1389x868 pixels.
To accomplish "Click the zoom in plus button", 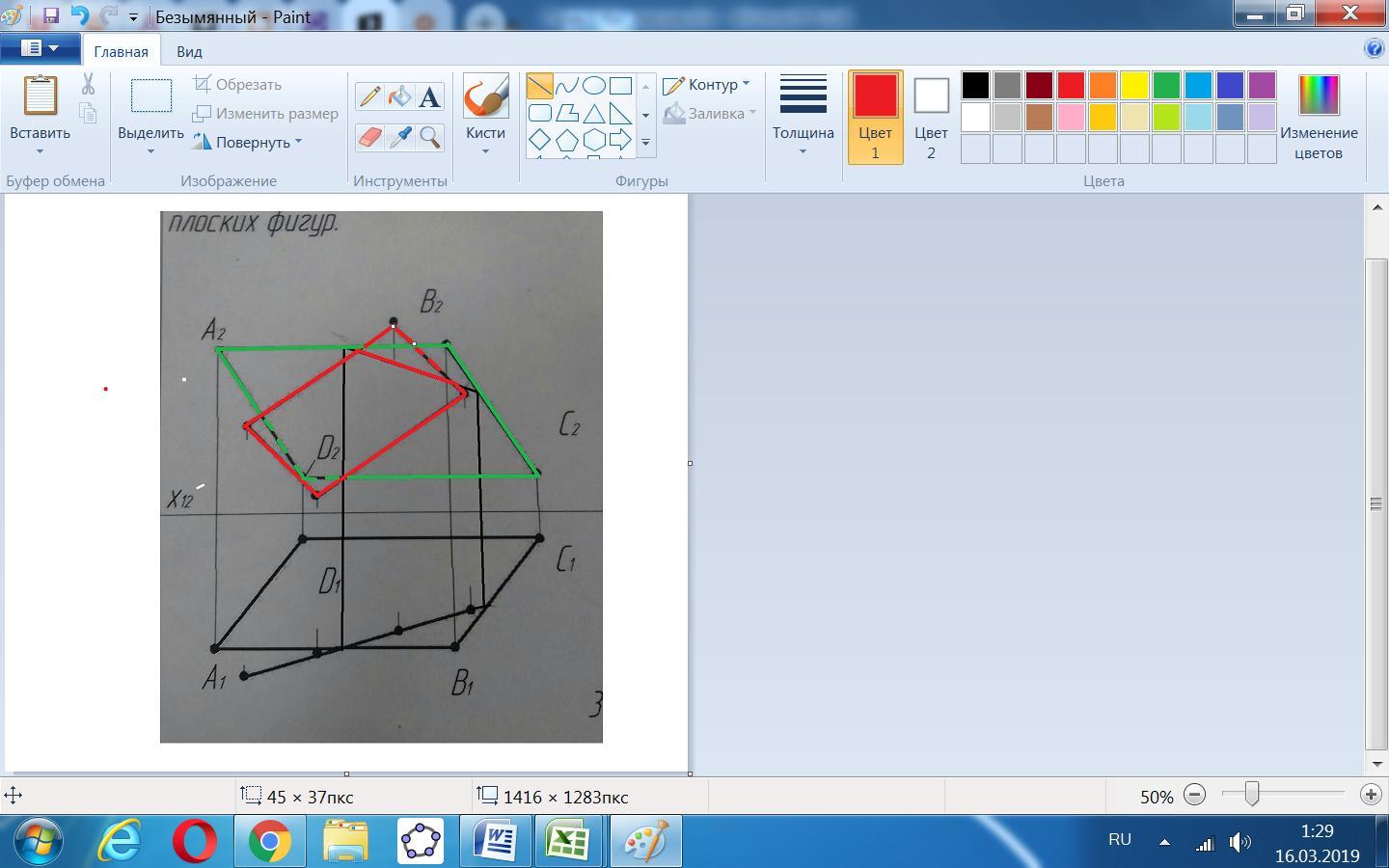I will click(x=1371, y=795).
